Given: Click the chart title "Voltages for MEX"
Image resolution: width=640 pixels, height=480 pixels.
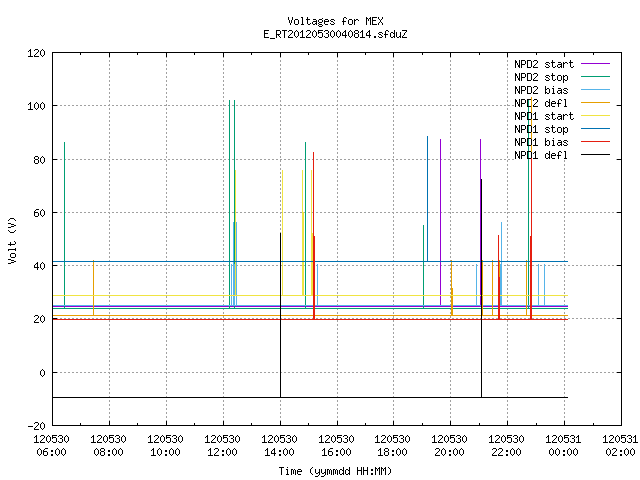Looking at the screenshot, I should point(336,21).
